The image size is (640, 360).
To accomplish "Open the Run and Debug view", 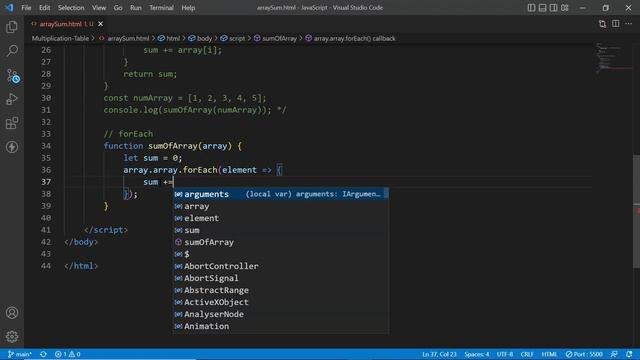I will click(12, 99).
